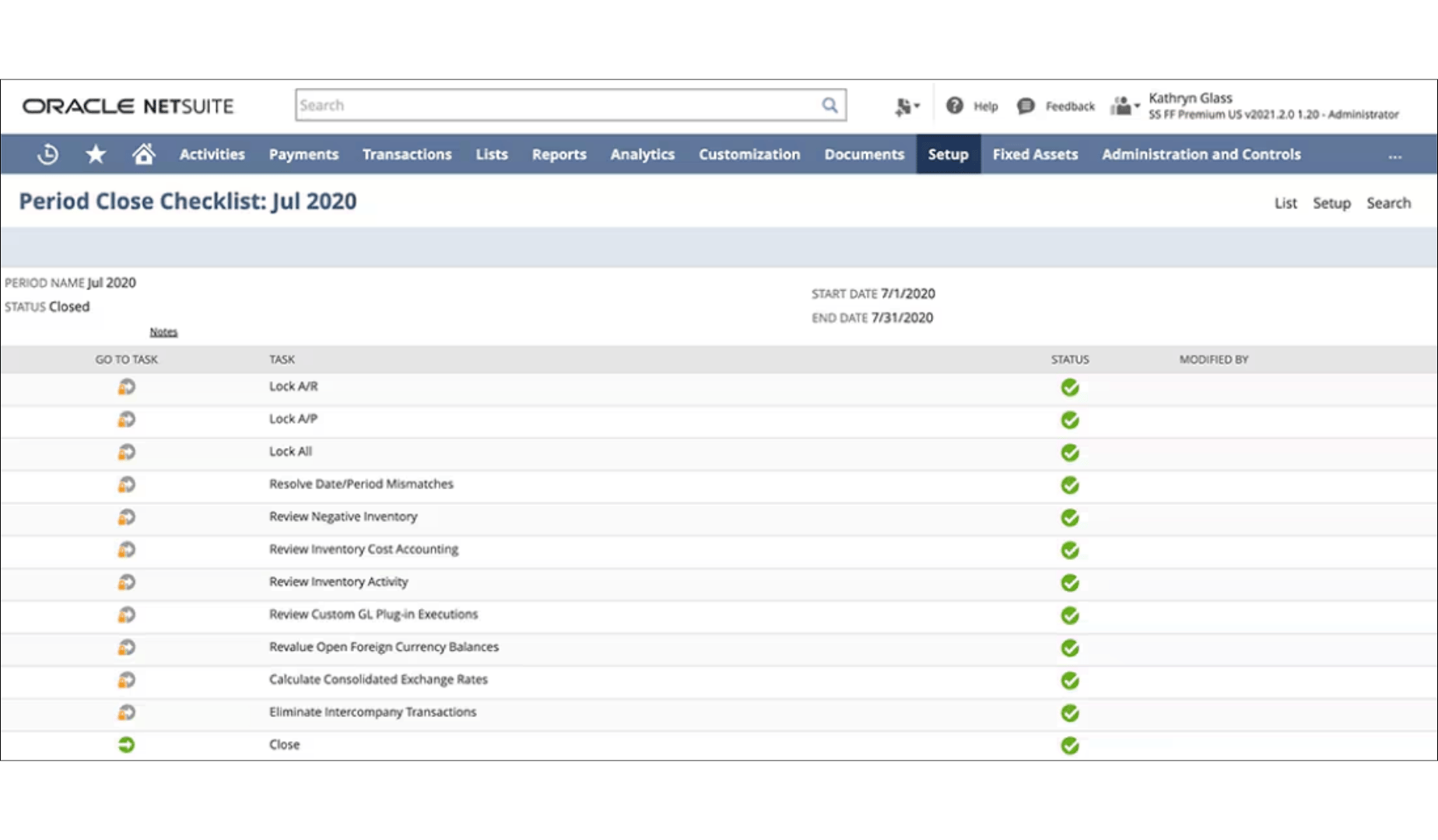Send Feedback using the speech bubble icon
This screenshot has width=1438, height=840.
[x=1026, y=105]
